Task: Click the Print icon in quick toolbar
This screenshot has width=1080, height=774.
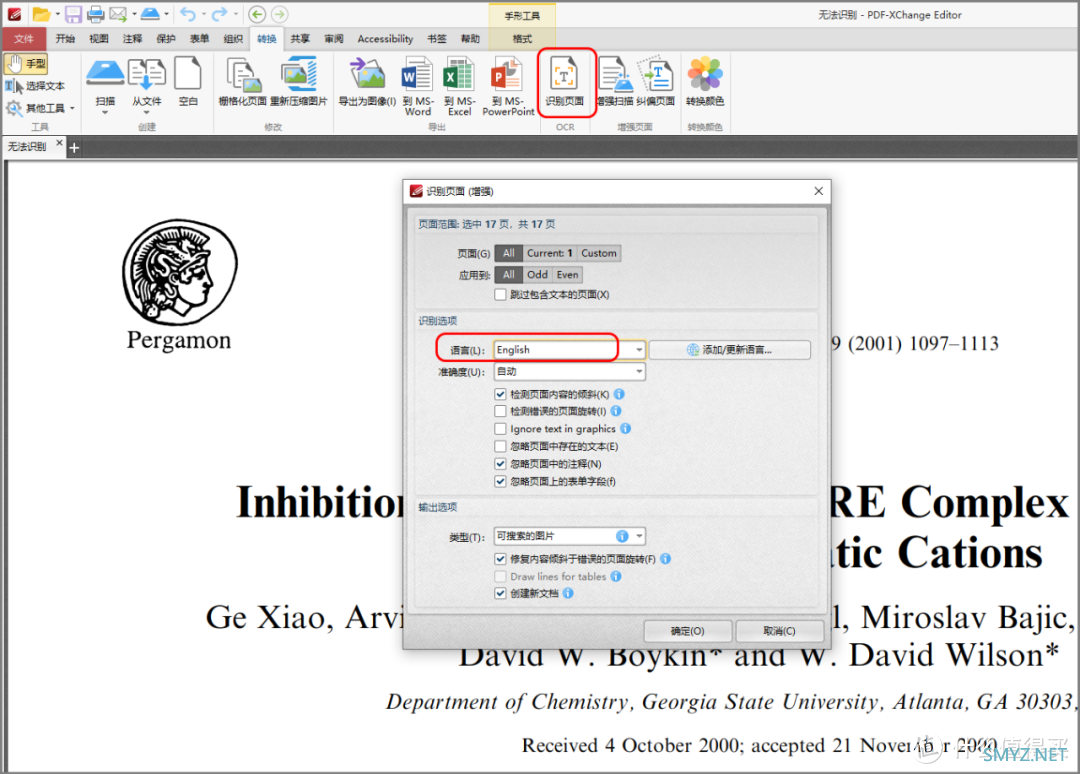Action: point(96,14)
